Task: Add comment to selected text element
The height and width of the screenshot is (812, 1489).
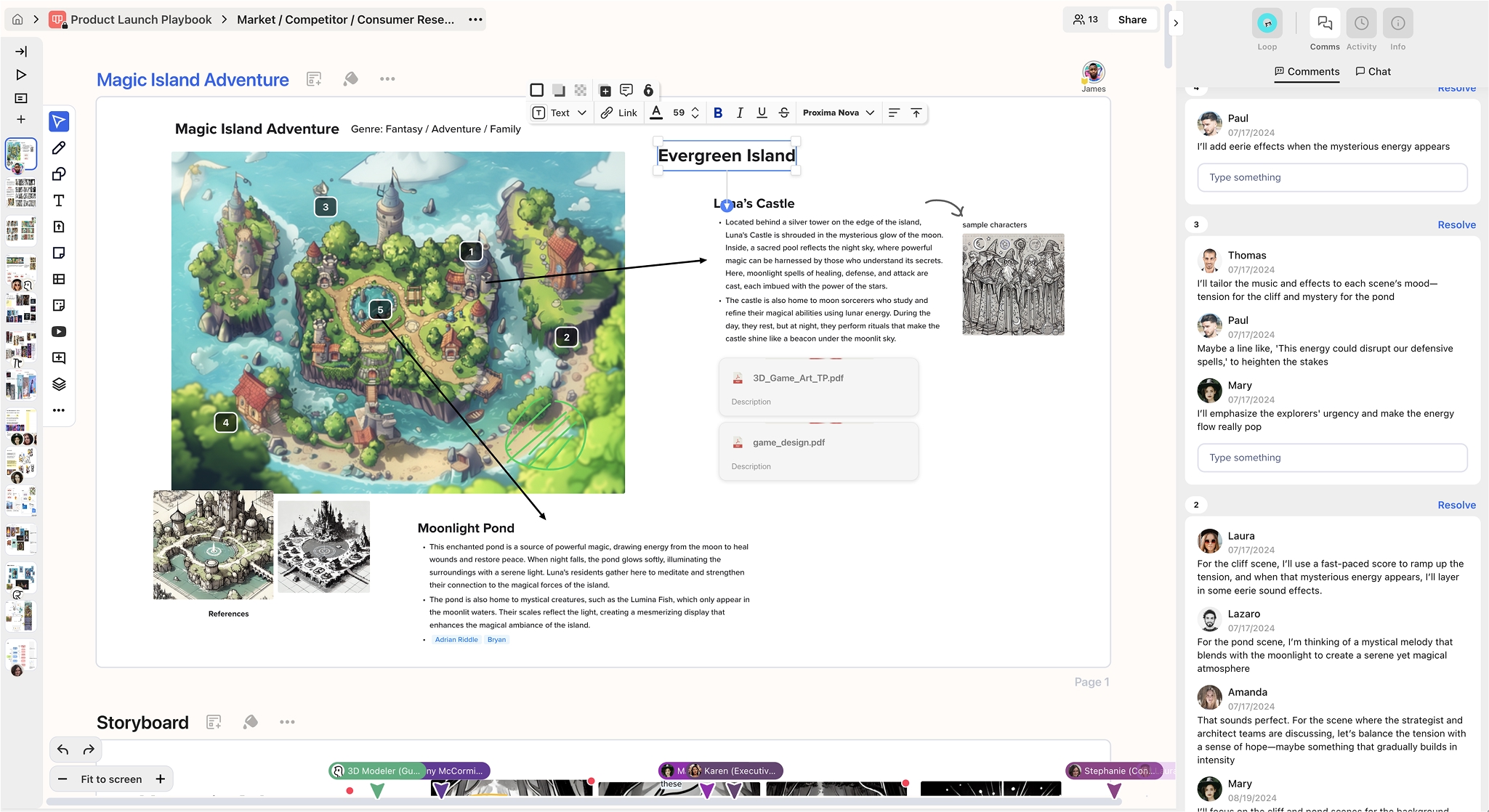Action: point(626,90)
